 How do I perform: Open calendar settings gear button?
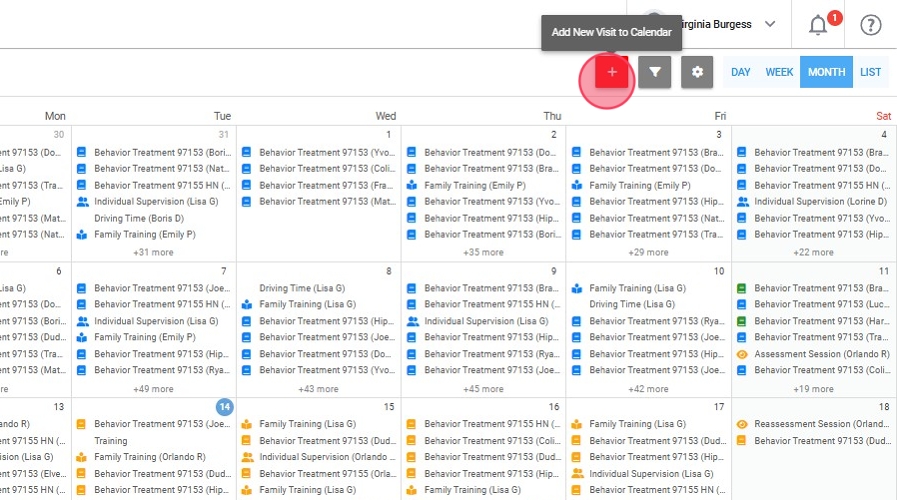697,72
